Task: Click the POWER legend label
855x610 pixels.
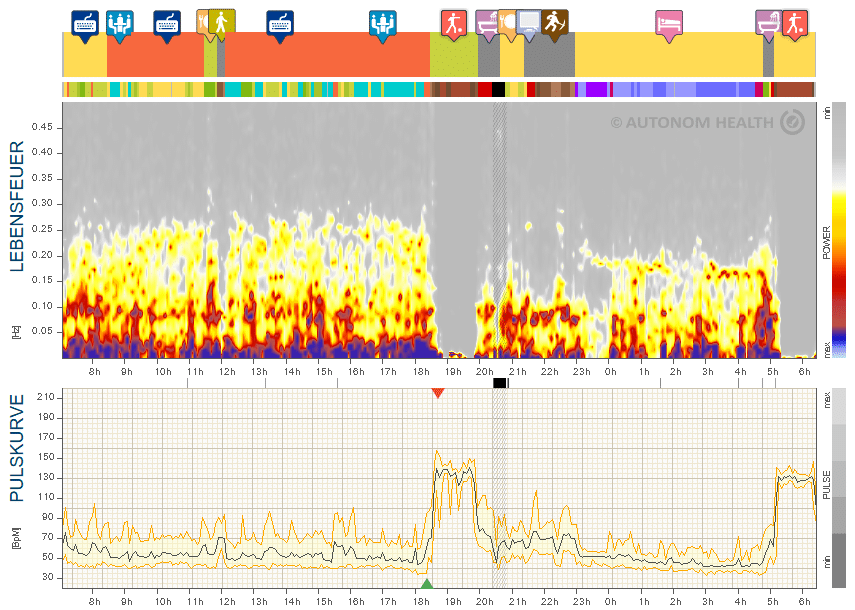Action: [x=827, y=243]
